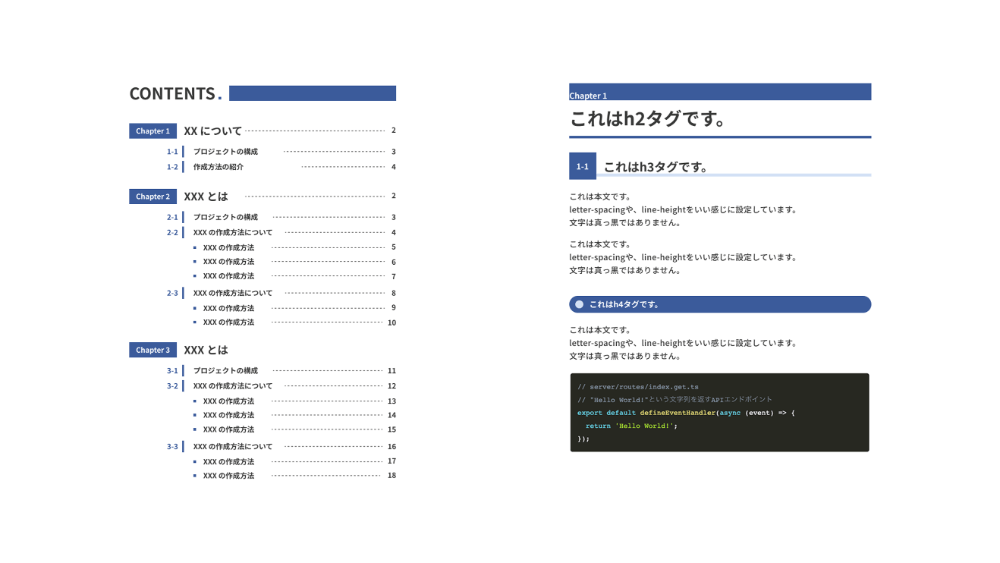Click the square bullet of the page 5 entry
Screen dimensions: 1000x563
click(195, 247)
